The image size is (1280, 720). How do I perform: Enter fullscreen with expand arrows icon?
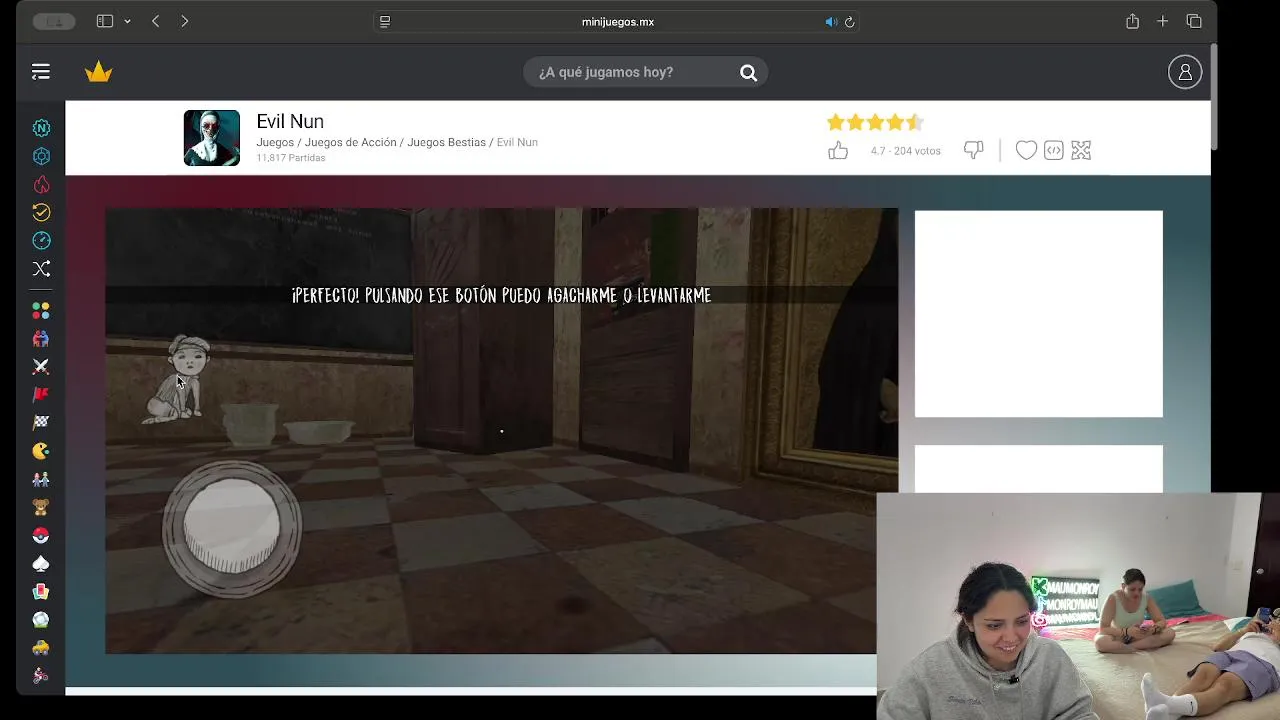(1081, 150)
